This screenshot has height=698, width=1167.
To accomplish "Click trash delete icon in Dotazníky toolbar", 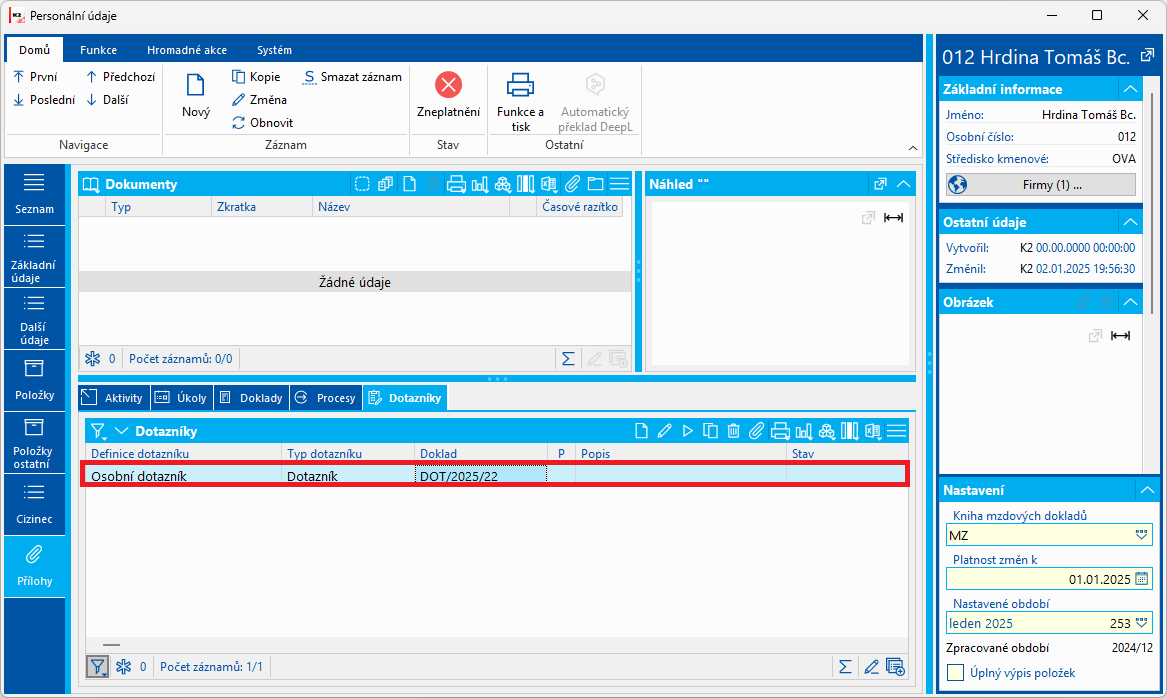I will pos(734,431).
